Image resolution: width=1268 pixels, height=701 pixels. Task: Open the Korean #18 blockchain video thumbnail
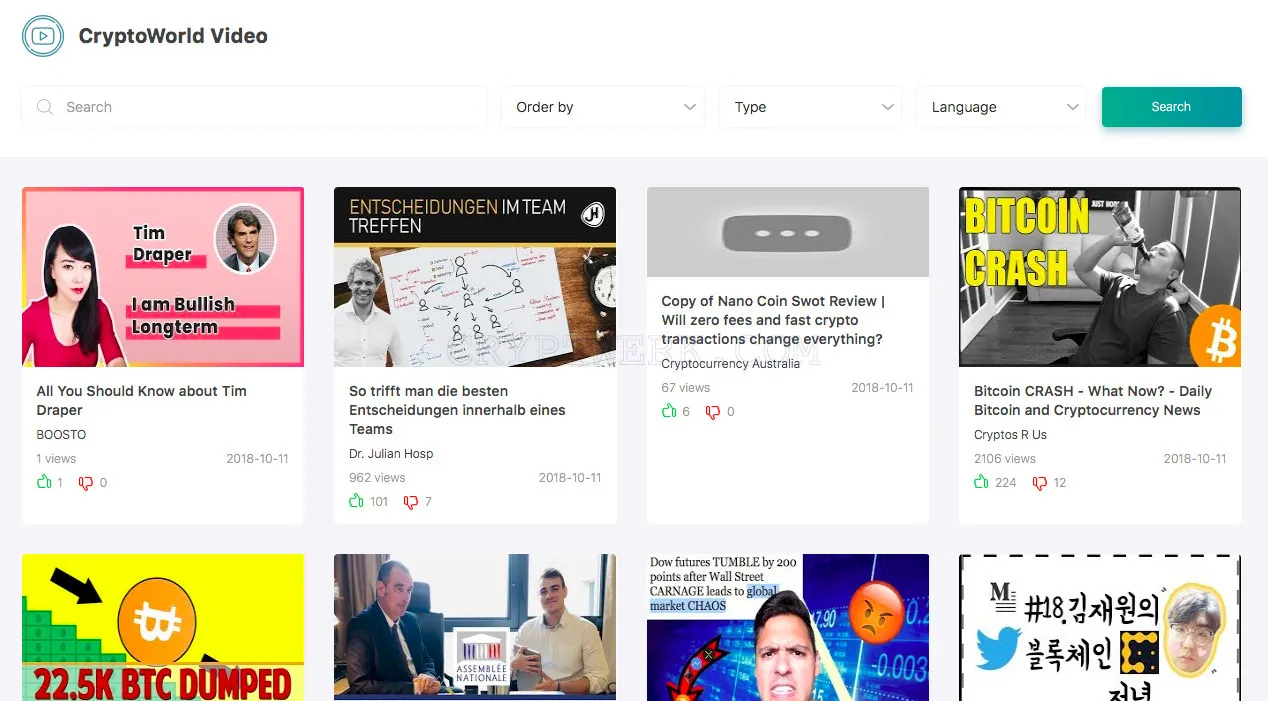coord(1100,627)
